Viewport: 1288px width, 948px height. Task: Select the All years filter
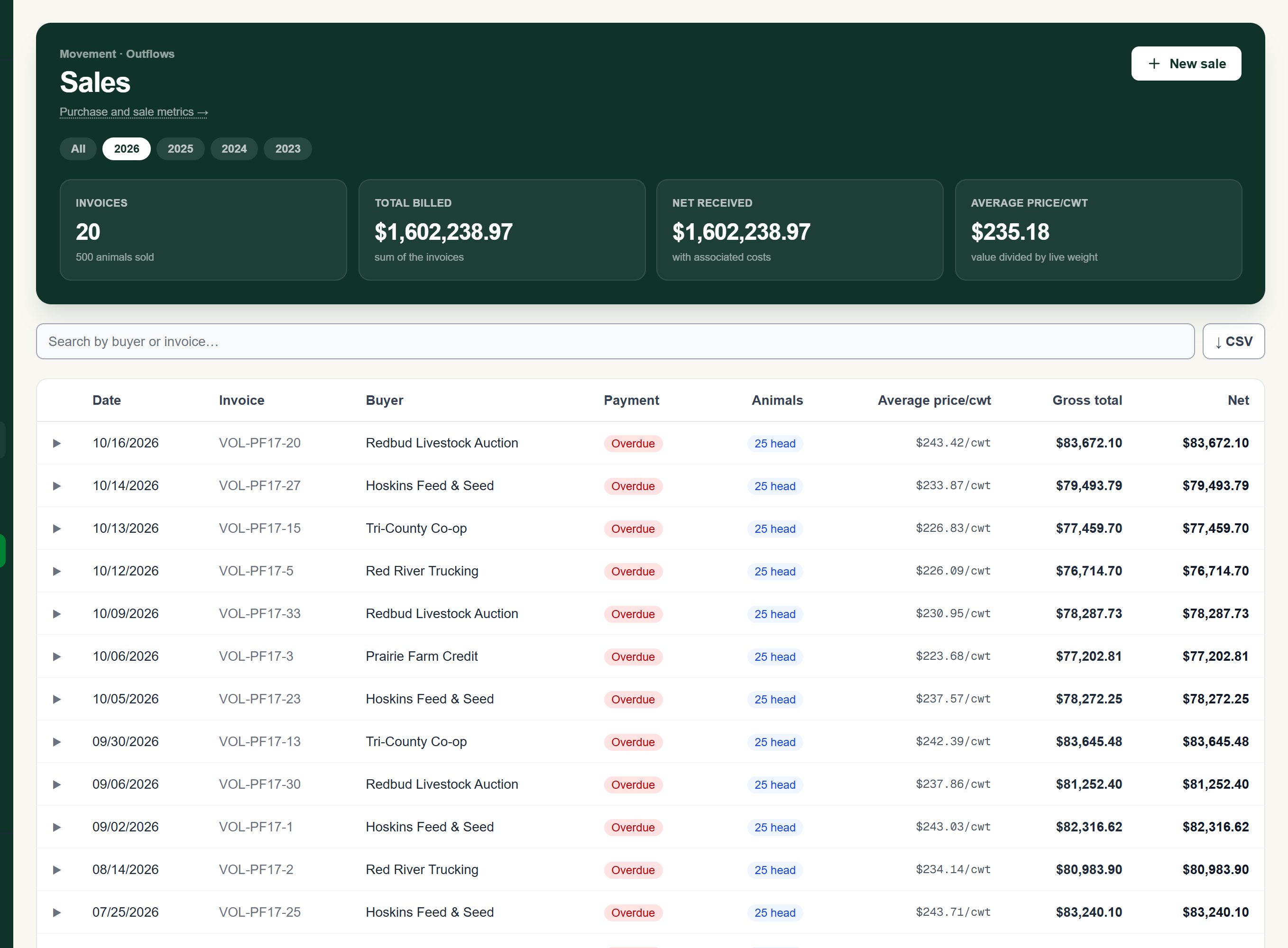coord(78,149)
